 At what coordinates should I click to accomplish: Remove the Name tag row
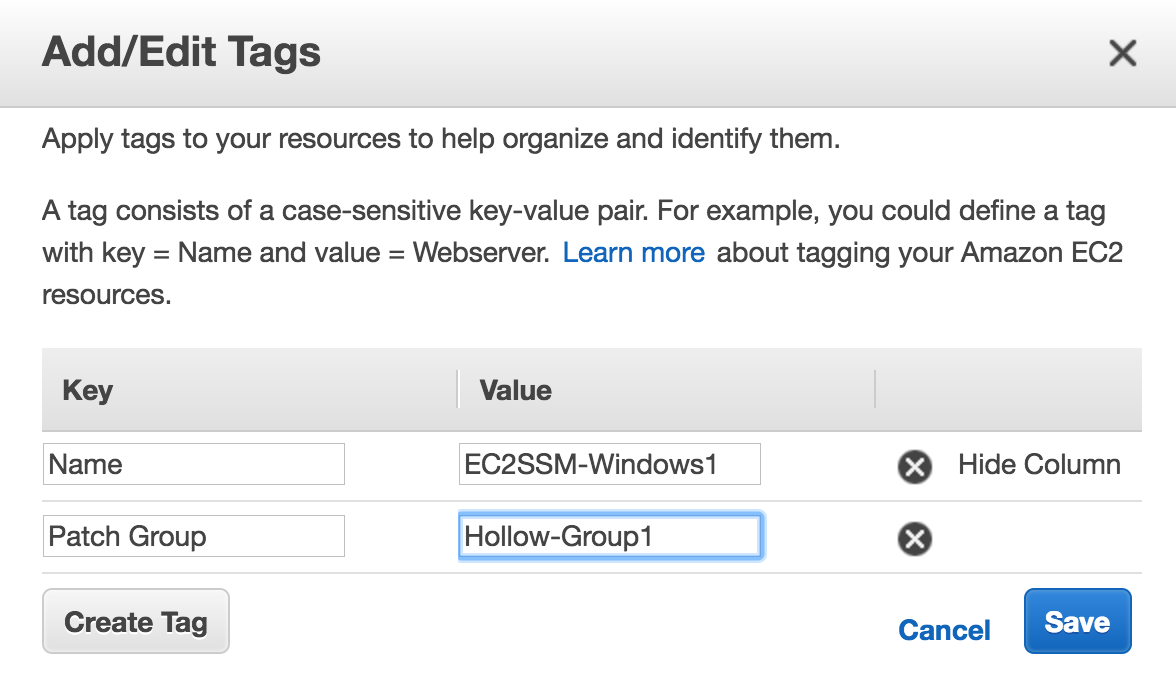click(x=914, y=466)
